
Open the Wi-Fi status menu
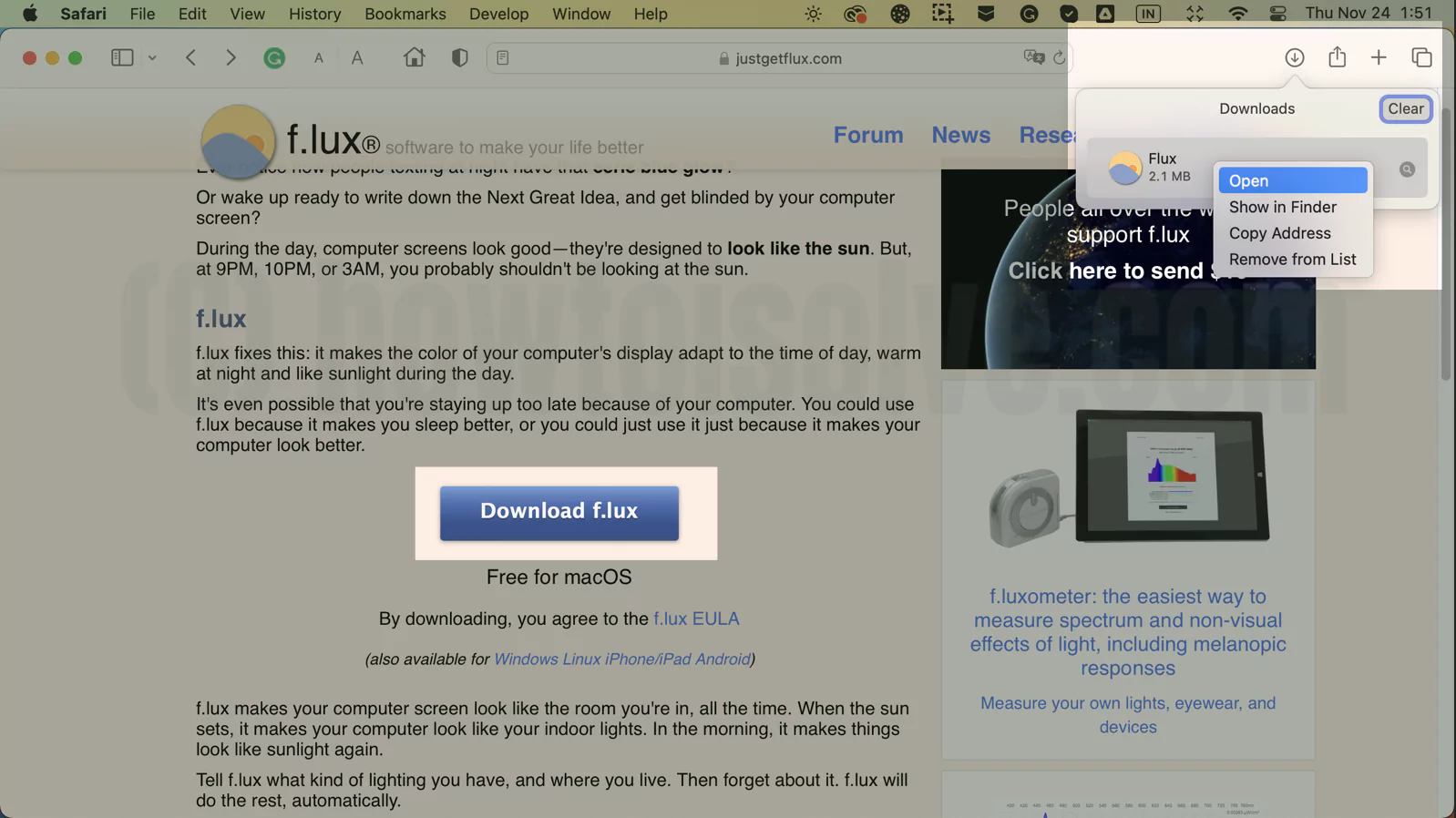click(1237, 14)
